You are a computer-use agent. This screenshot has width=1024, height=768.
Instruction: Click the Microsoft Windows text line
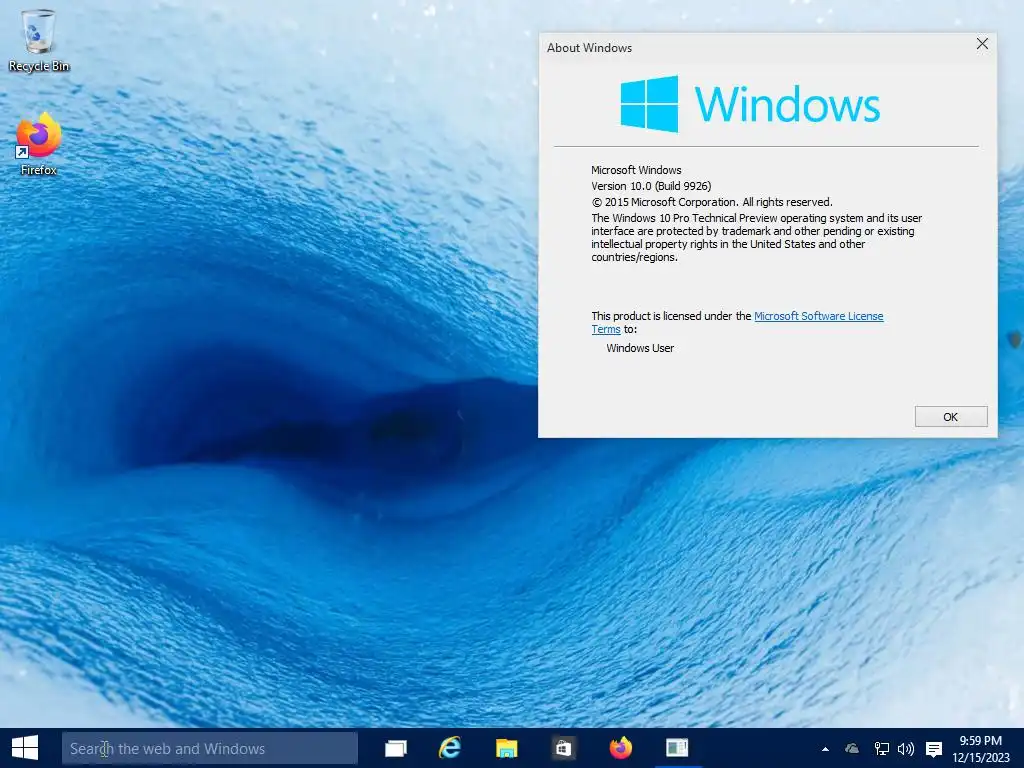click(636, 170)
